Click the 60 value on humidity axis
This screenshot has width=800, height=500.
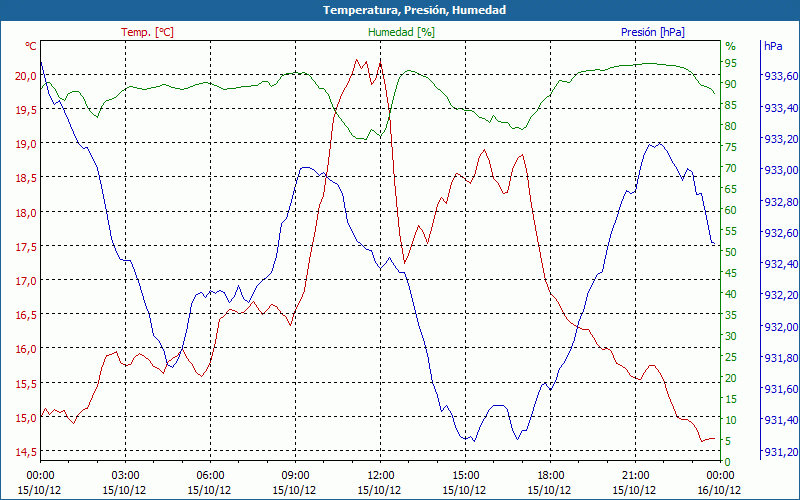[x=731, y=210]
